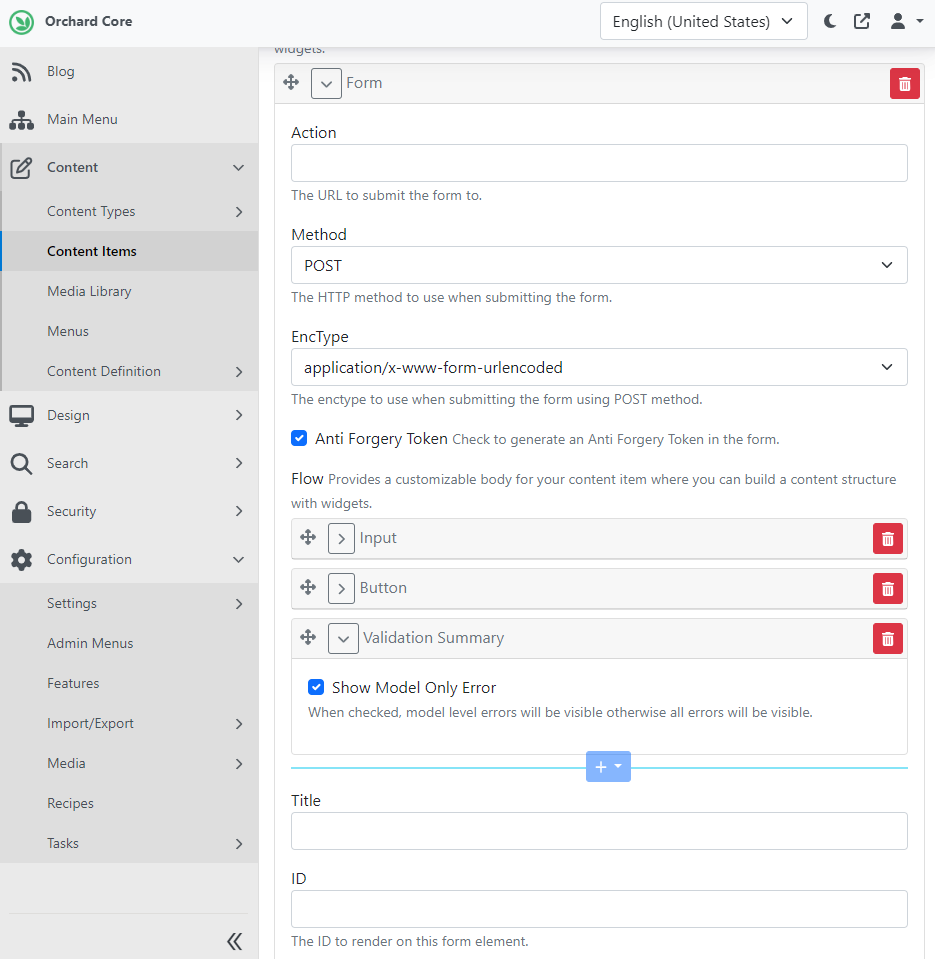Click the Main Menu sitemap icon
935x959 pixels.
21,120
